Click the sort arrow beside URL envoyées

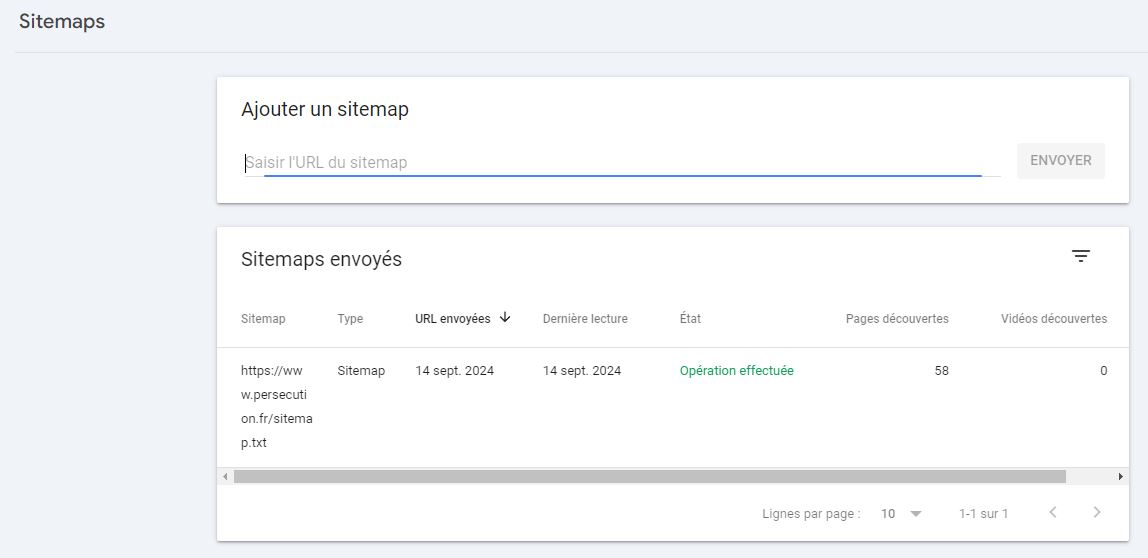pos(505,318)
